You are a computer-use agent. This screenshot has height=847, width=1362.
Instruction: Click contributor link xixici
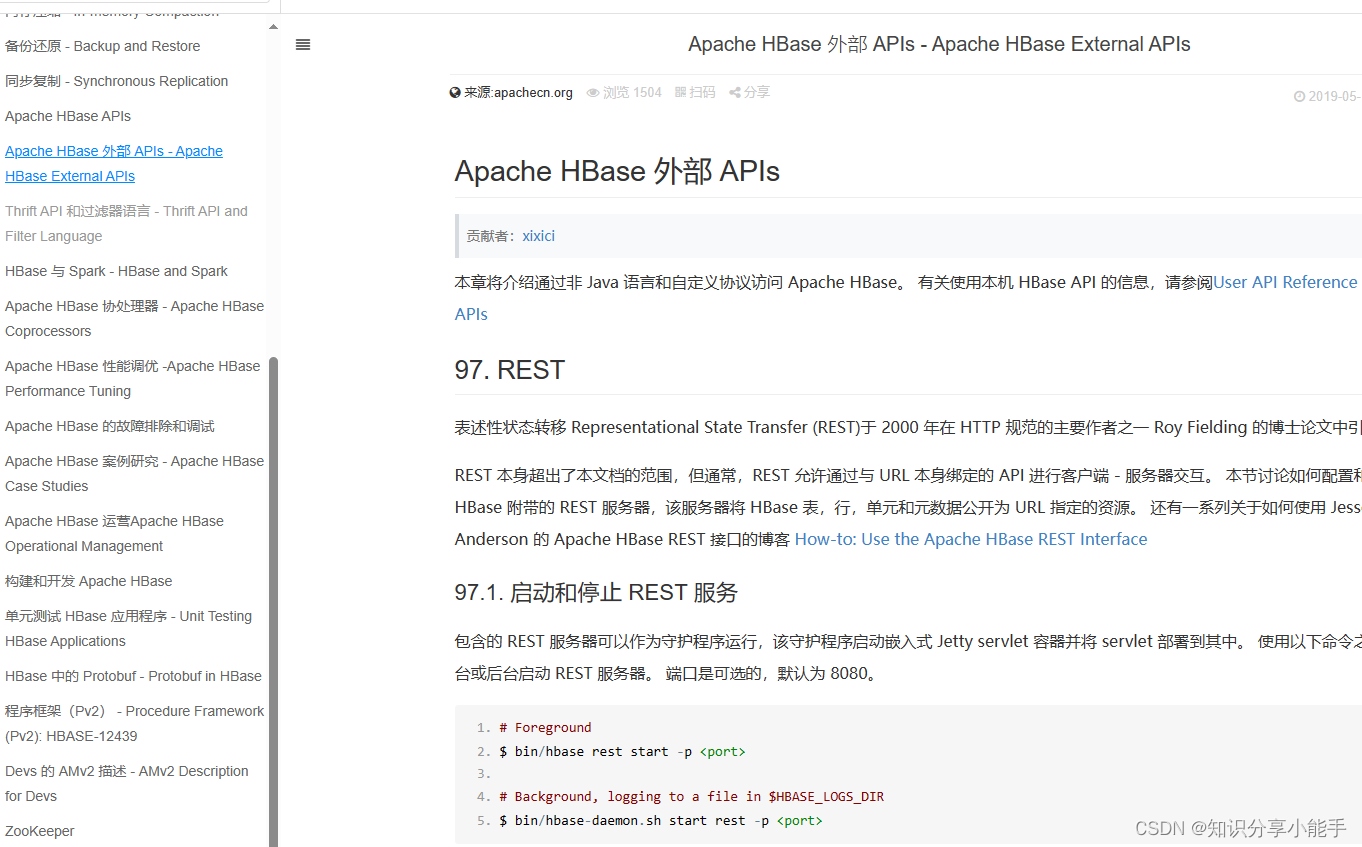pyautogui.click(x=538, y=236)
